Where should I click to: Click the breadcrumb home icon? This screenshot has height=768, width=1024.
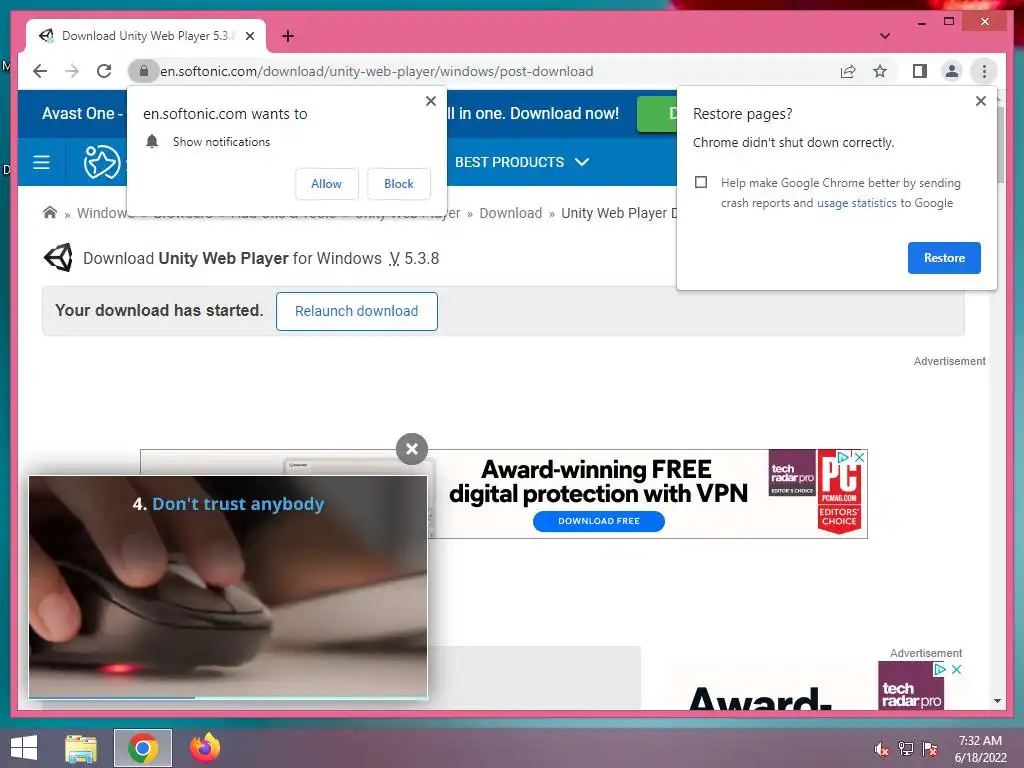tap(50, 213)
